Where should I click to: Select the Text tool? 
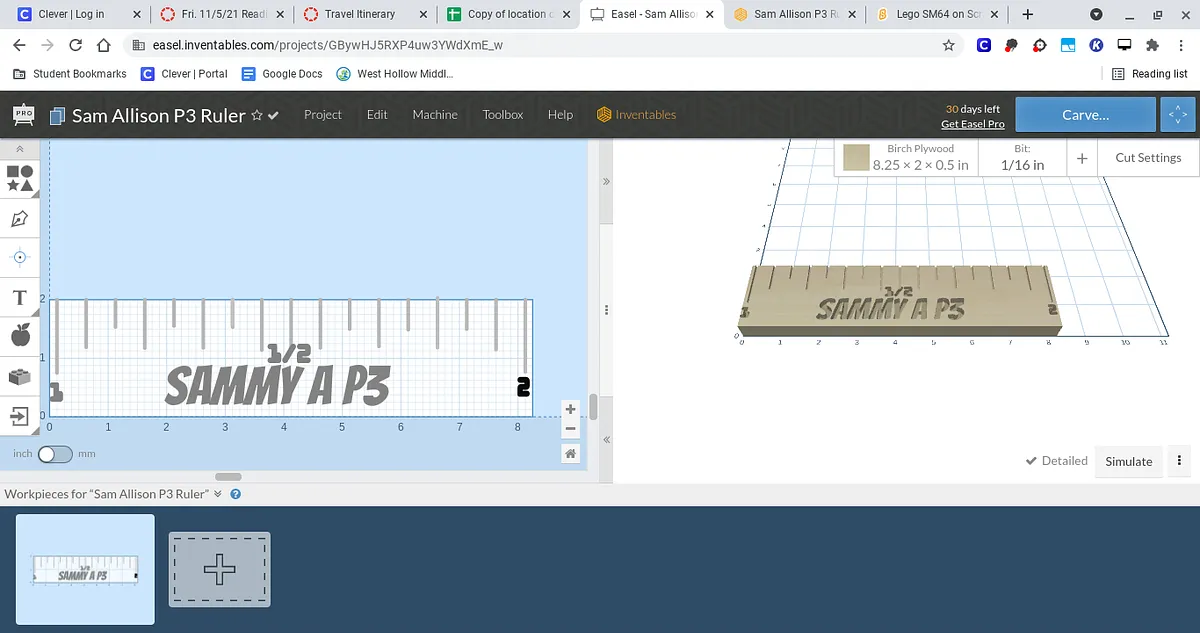pyautogui.click(x=20, y=298)
